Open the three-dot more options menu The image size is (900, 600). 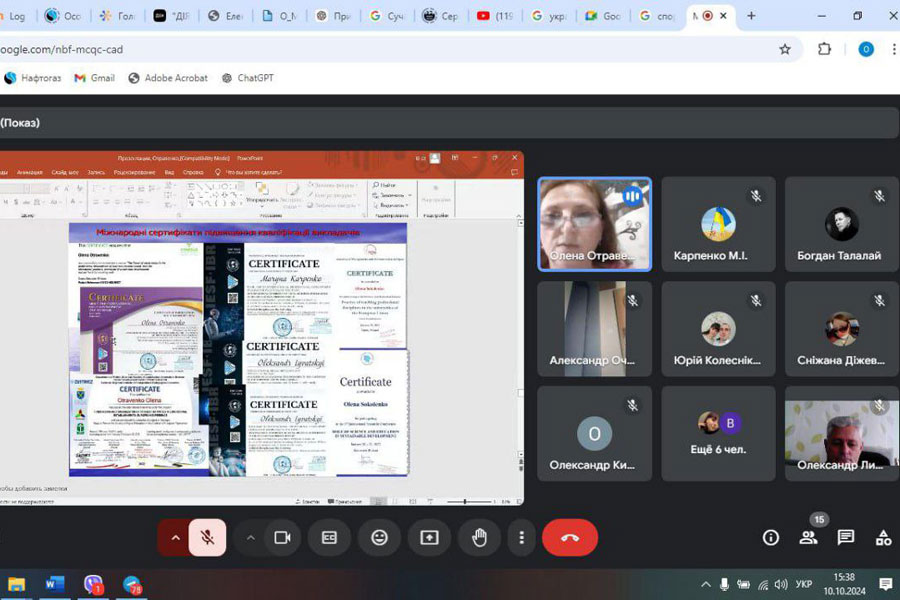(x=521, y=537)
